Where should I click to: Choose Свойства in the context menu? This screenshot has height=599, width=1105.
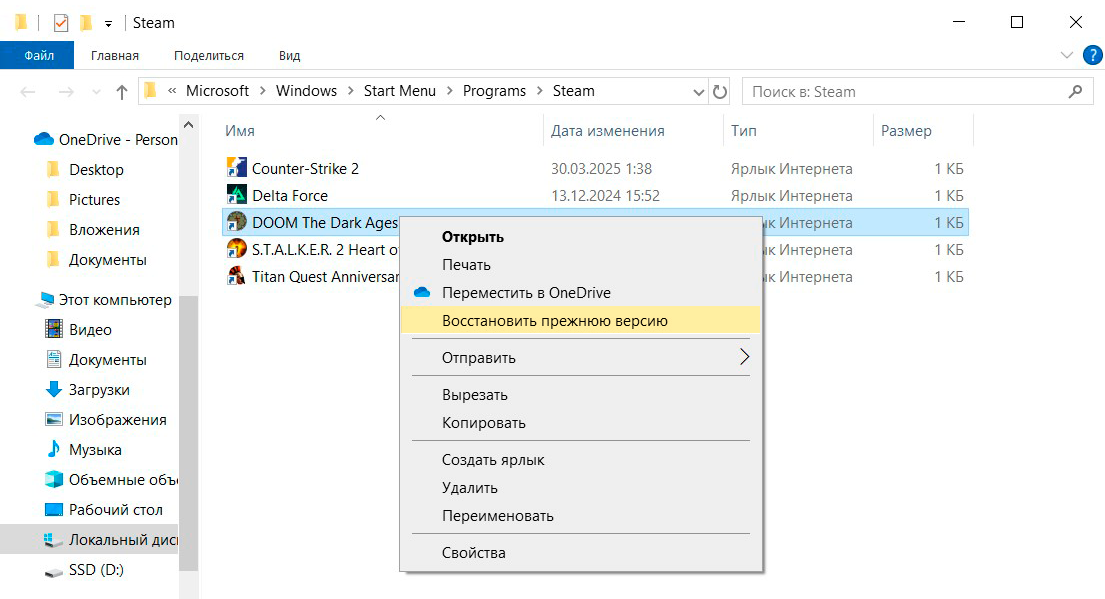point(474,553)
